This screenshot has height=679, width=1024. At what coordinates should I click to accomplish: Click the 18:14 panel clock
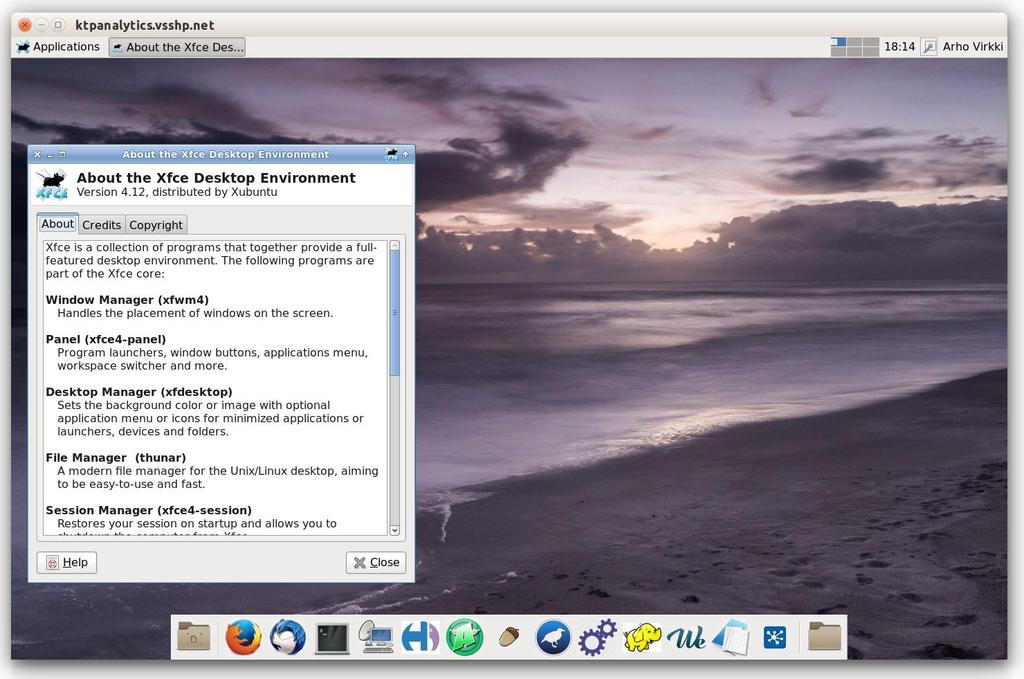pos(899,47)
